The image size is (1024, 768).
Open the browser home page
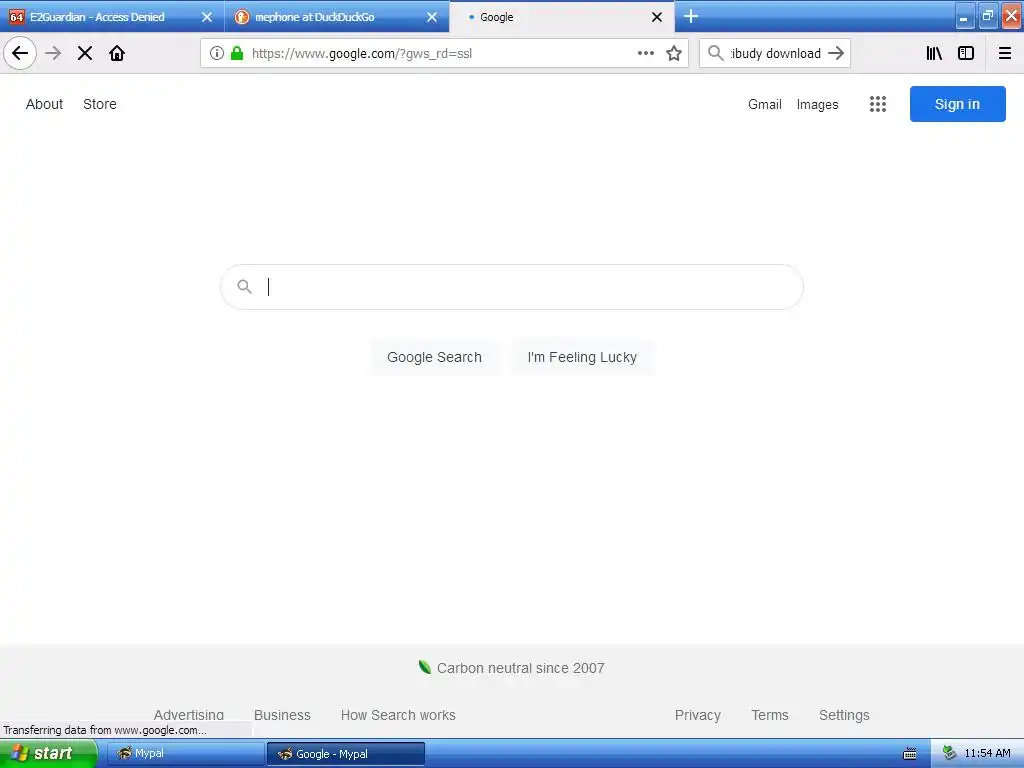117,53
